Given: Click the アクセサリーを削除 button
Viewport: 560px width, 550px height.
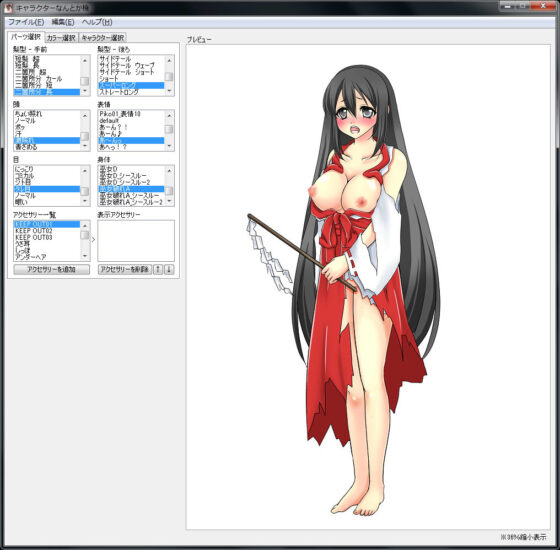Looking at the screenshot, I should (125, 269).
